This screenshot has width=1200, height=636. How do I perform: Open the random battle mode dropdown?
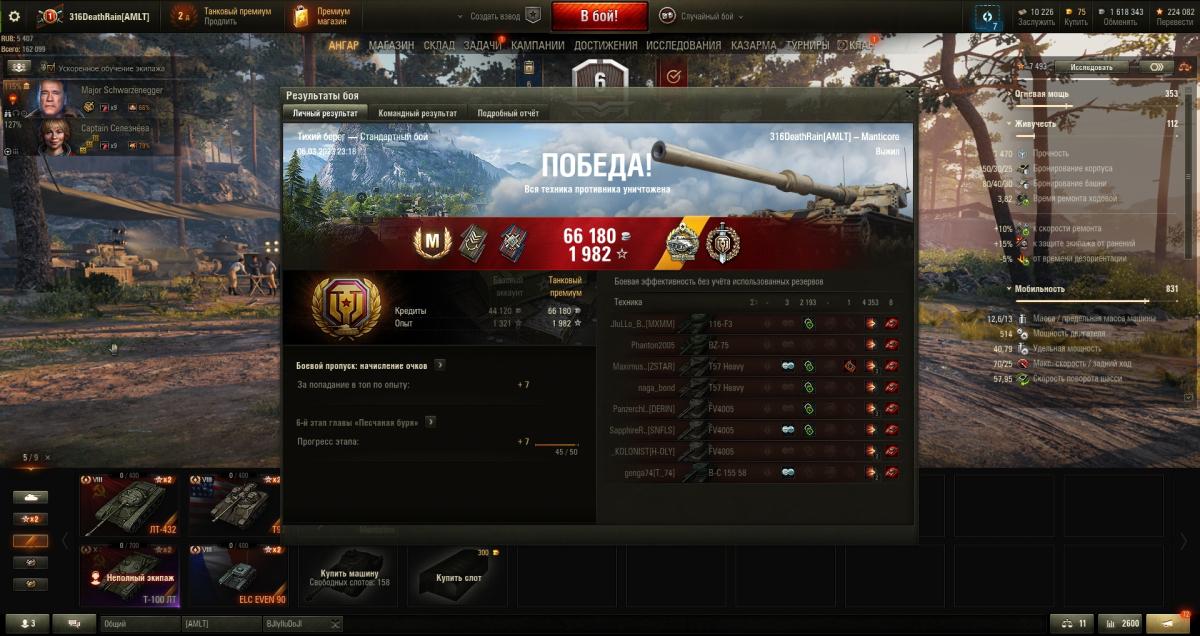702,16
